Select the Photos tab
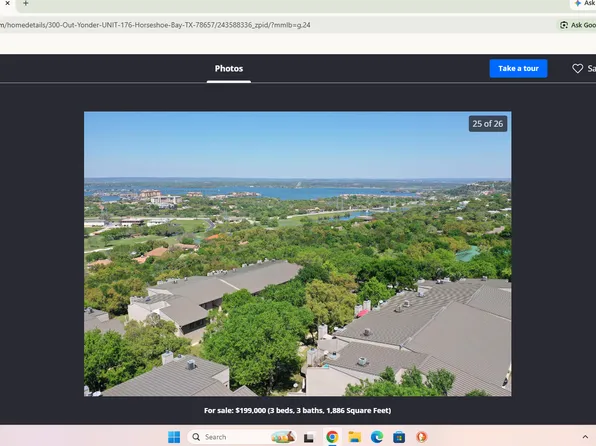Viewport: 596px width, 446px height. click(x=229, y=68)
